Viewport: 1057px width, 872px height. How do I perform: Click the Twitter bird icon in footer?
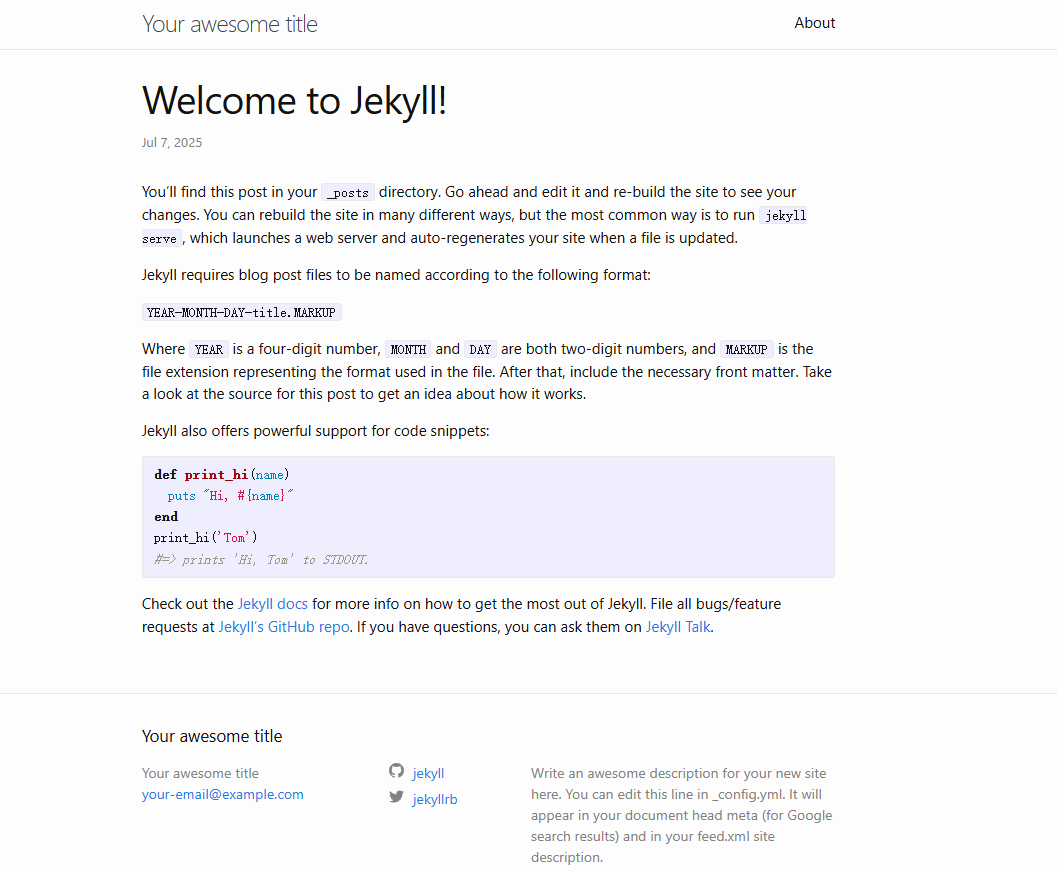[x=396, y=797]
